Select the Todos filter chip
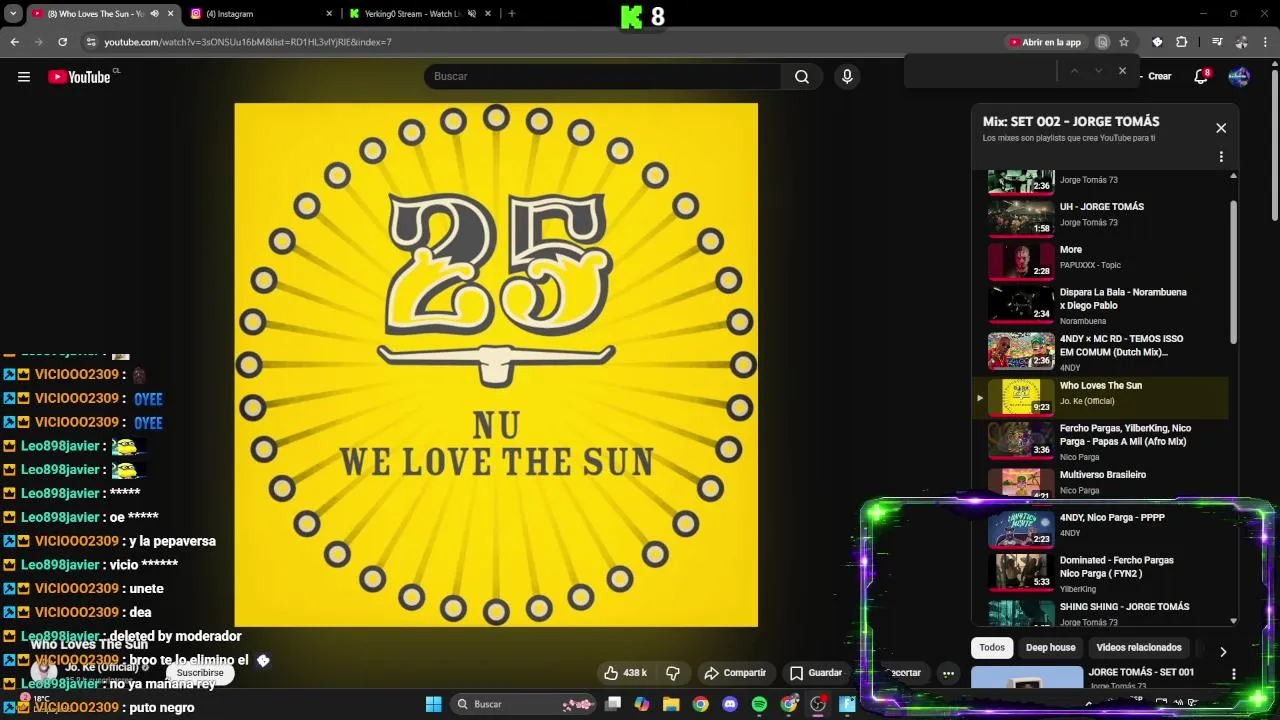Image resolution: width=1280 pixels, height=720 pixels. coord(992,648)
